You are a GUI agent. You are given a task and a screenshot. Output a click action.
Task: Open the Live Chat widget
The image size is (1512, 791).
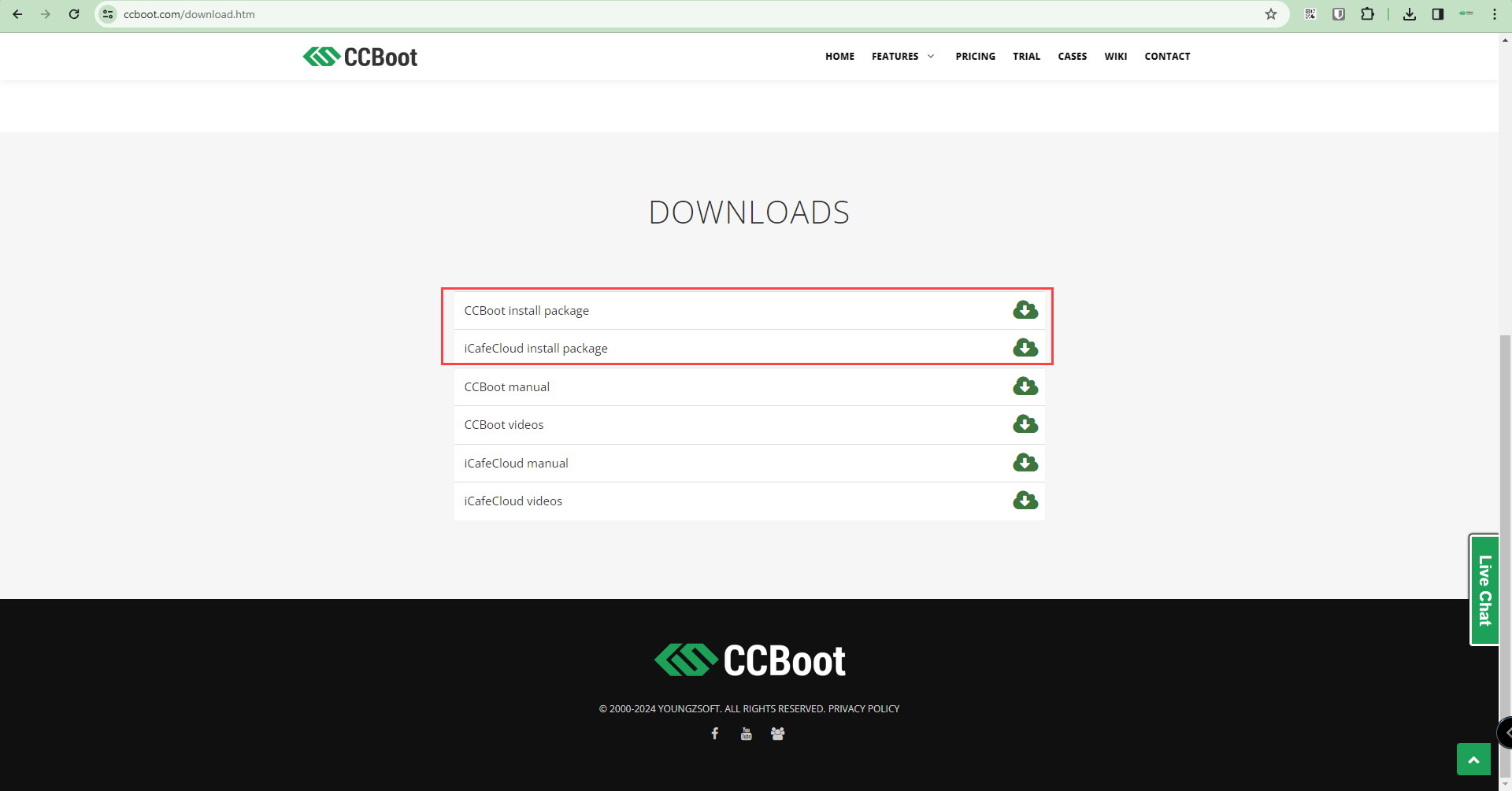tap(1484, 590)
